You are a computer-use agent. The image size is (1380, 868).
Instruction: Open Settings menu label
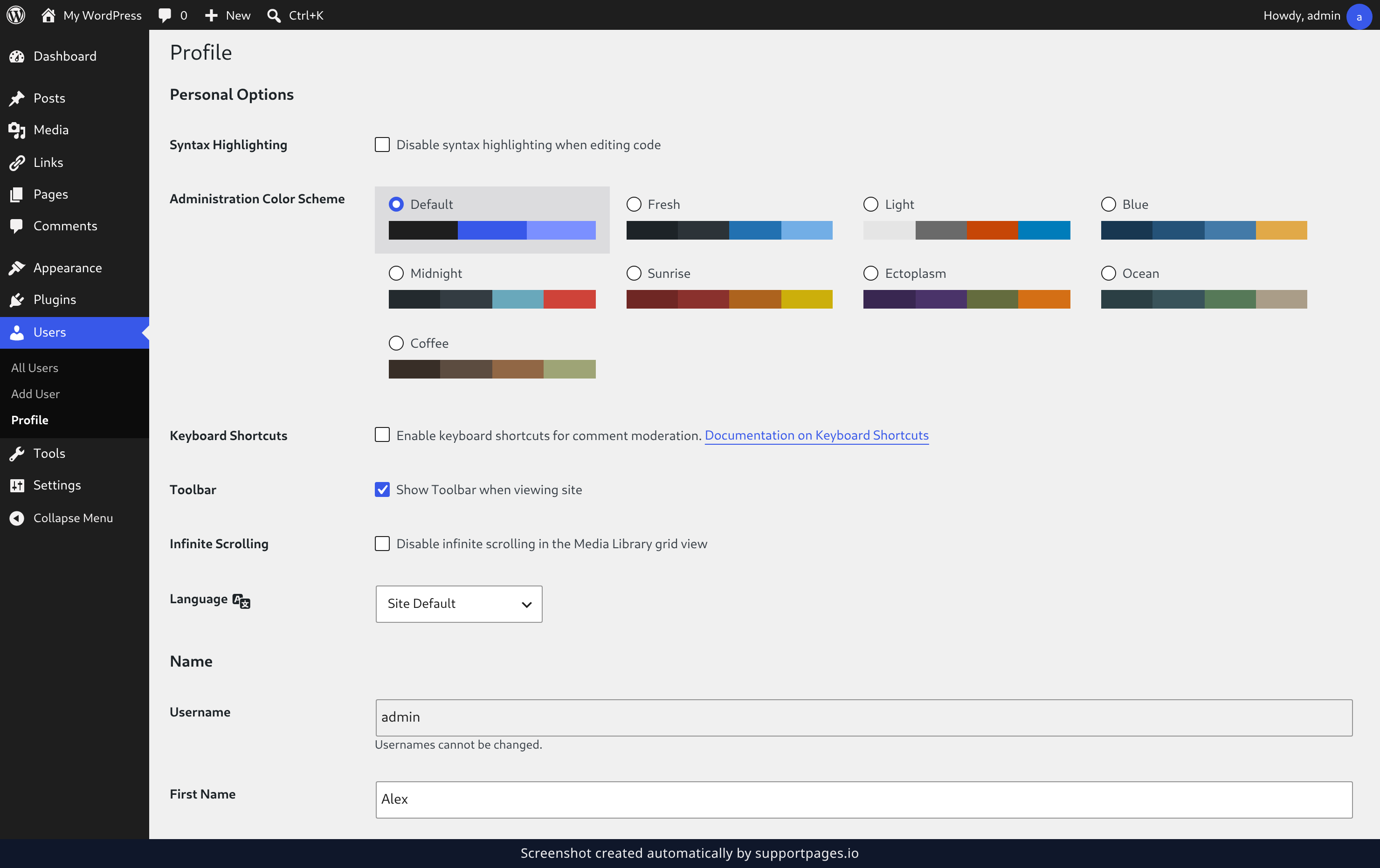pyautogui.click(x=57, y=485)
